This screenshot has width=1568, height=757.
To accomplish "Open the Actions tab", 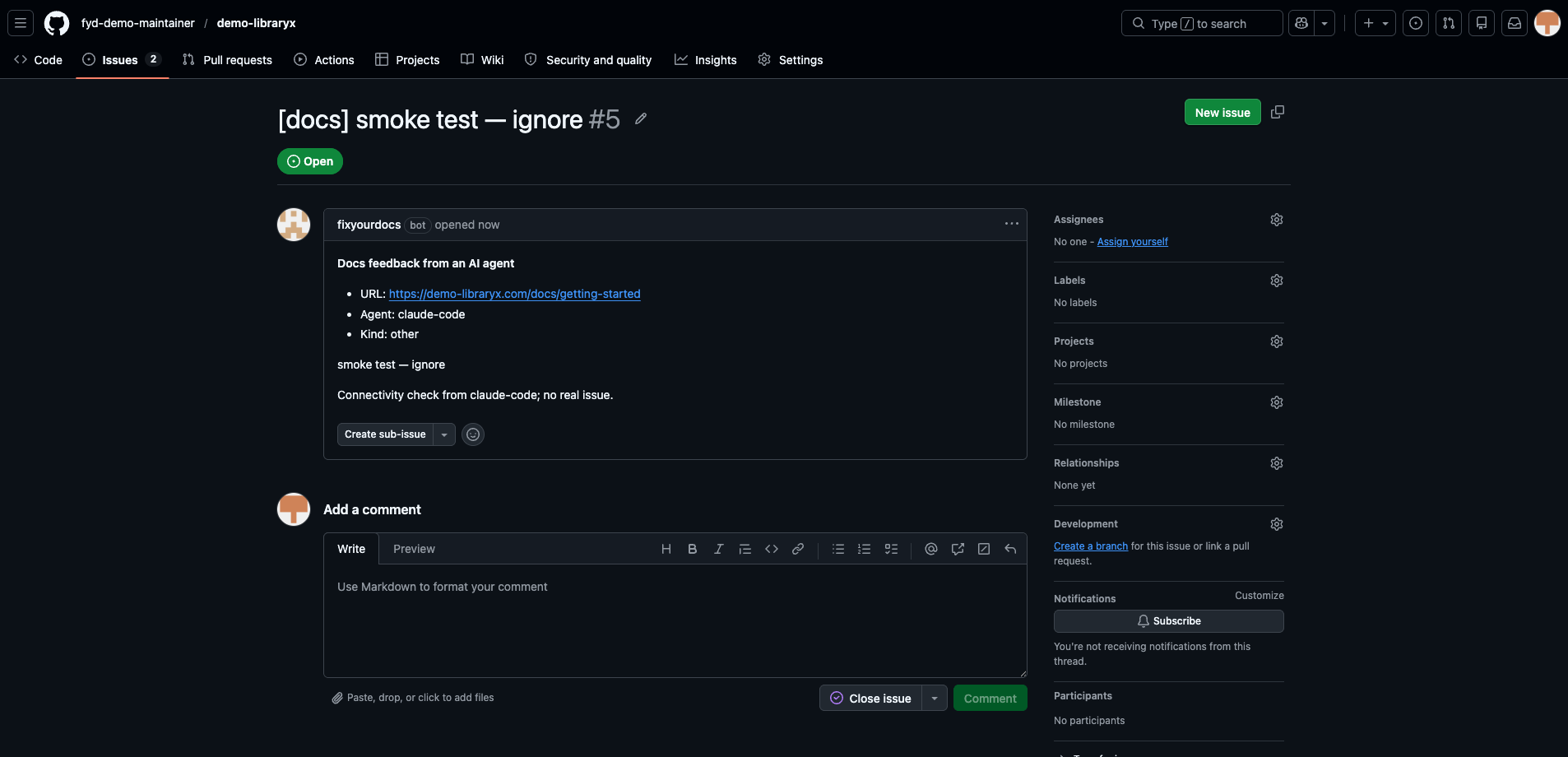I will pos(324,59).
